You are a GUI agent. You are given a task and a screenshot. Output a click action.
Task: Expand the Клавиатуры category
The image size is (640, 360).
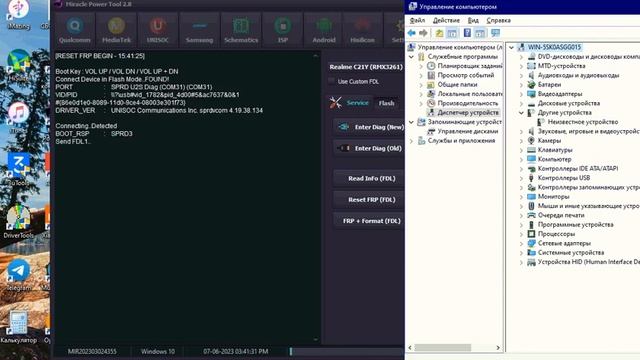point(521,150)
